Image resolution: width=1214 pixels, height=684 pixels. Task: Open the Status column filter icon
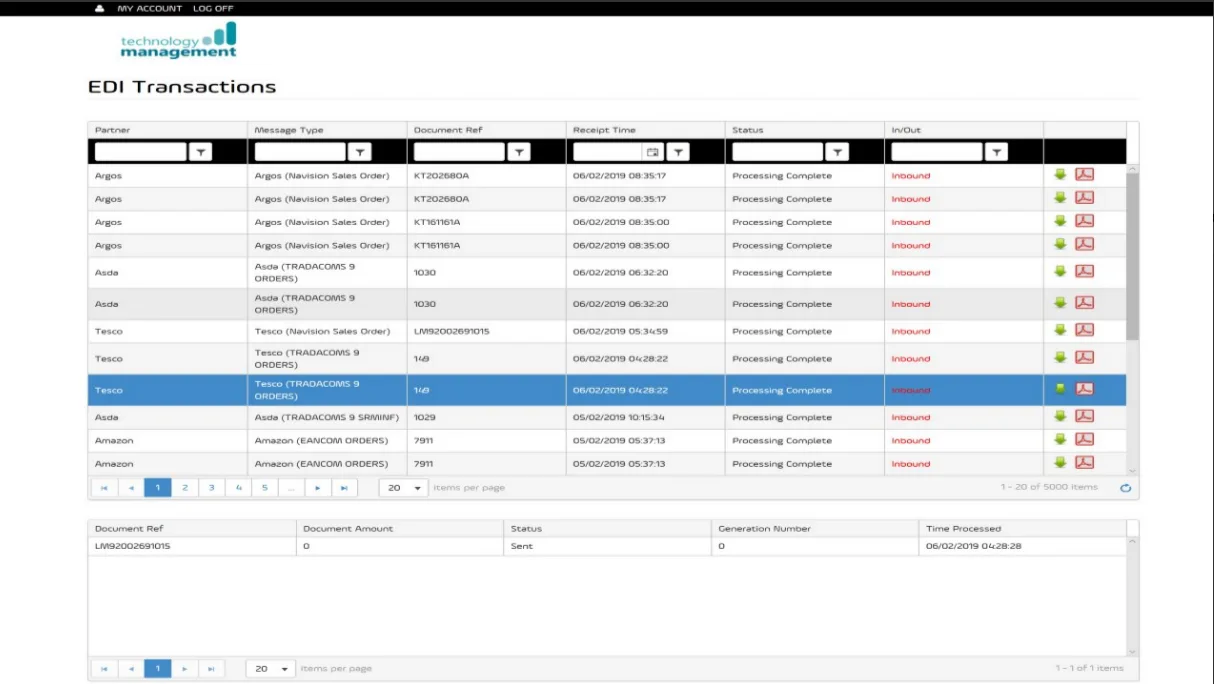[x=838, y=151]
